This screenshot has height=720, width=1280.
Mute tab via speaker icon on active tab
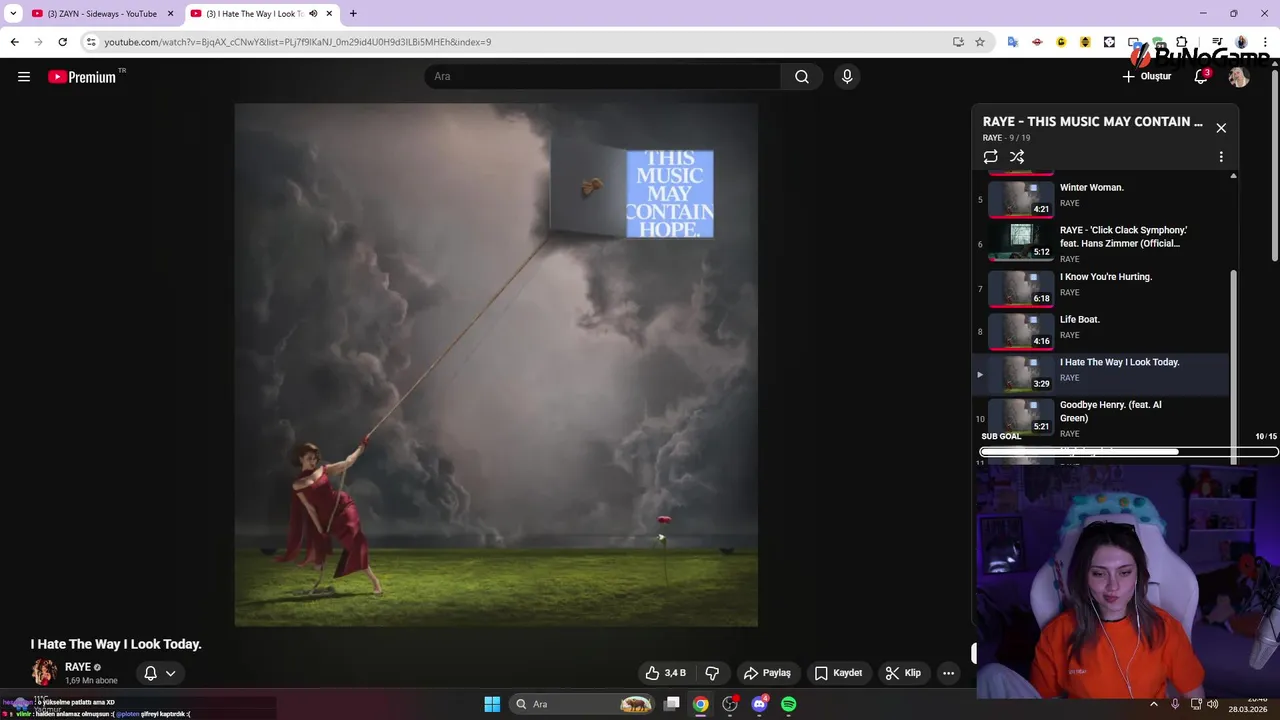tap(313, 14)
